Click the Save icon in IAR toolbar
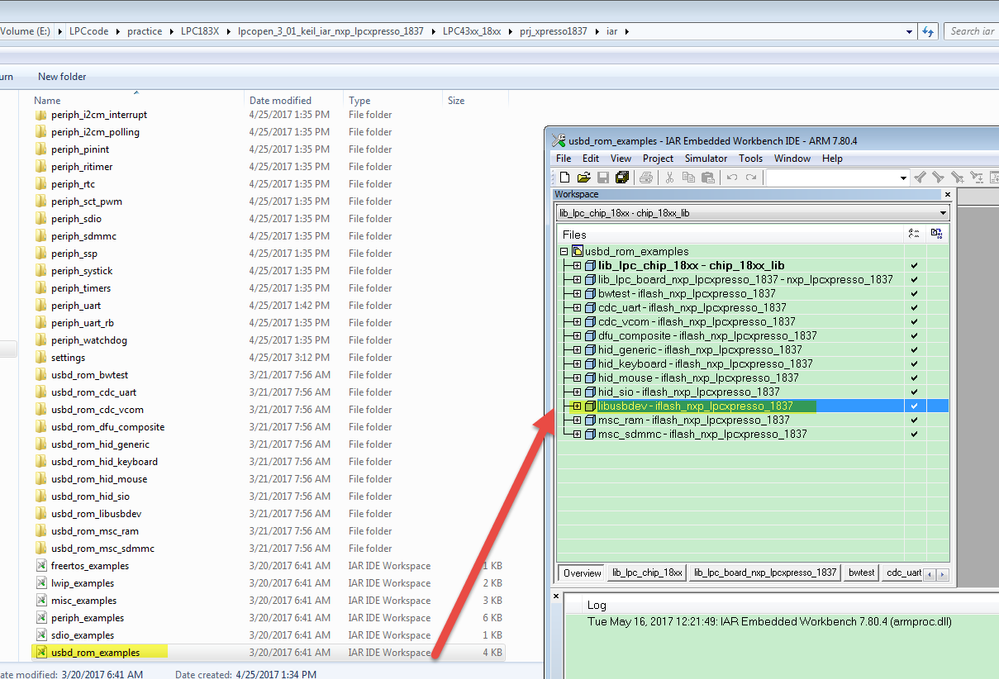999x679 pixels. coord(603,178)
